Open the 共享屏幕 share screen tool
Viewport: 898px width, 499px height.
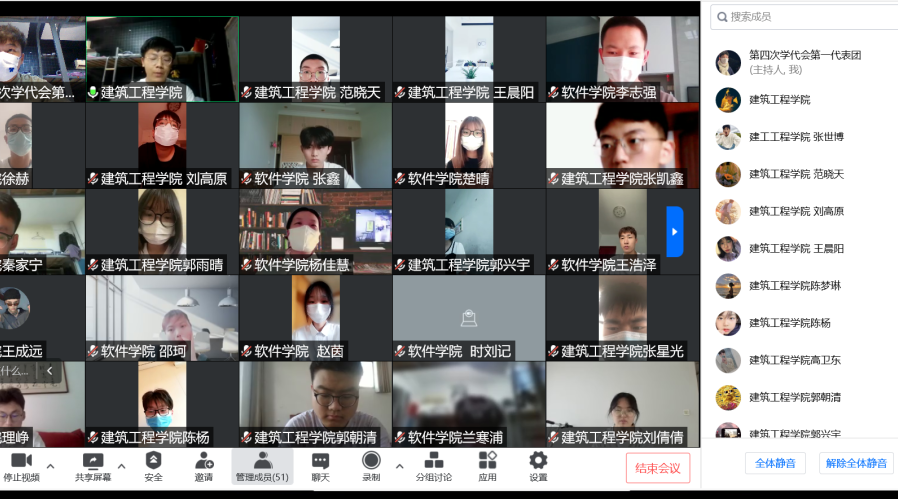coord(93,461)
